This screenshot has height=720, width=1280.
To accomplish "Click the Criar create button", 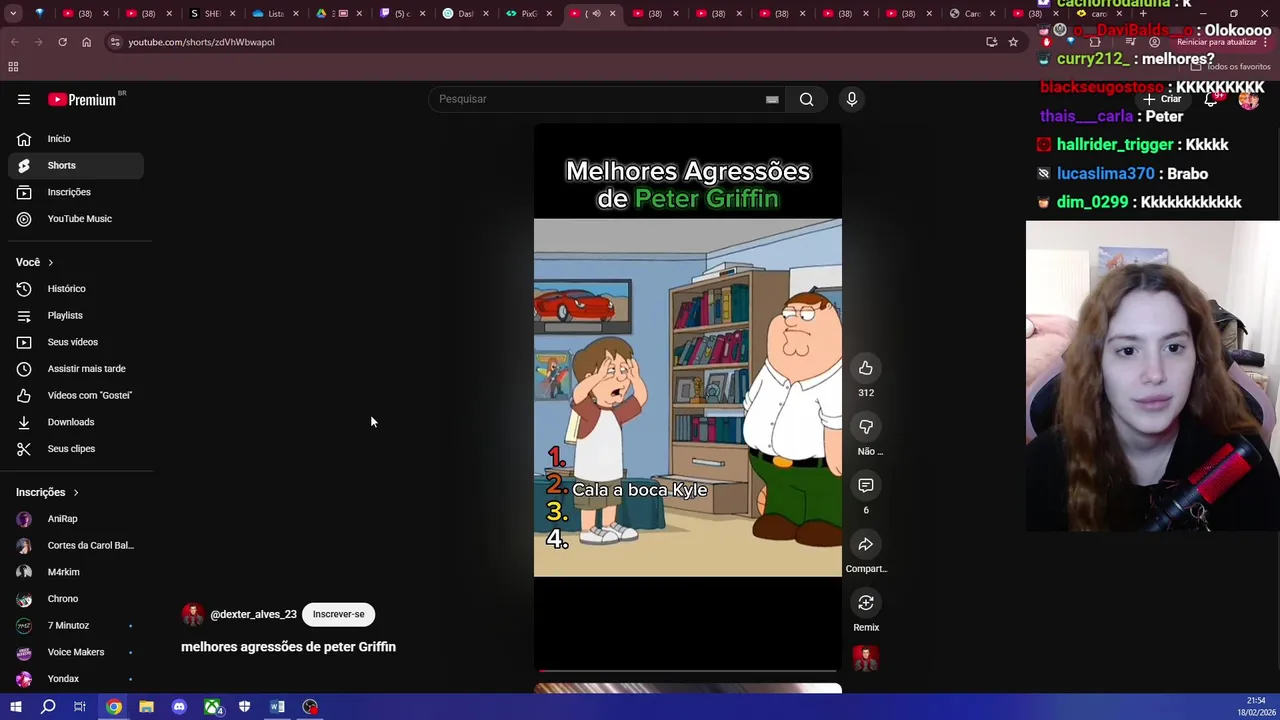I will [x=1163, y=99].
